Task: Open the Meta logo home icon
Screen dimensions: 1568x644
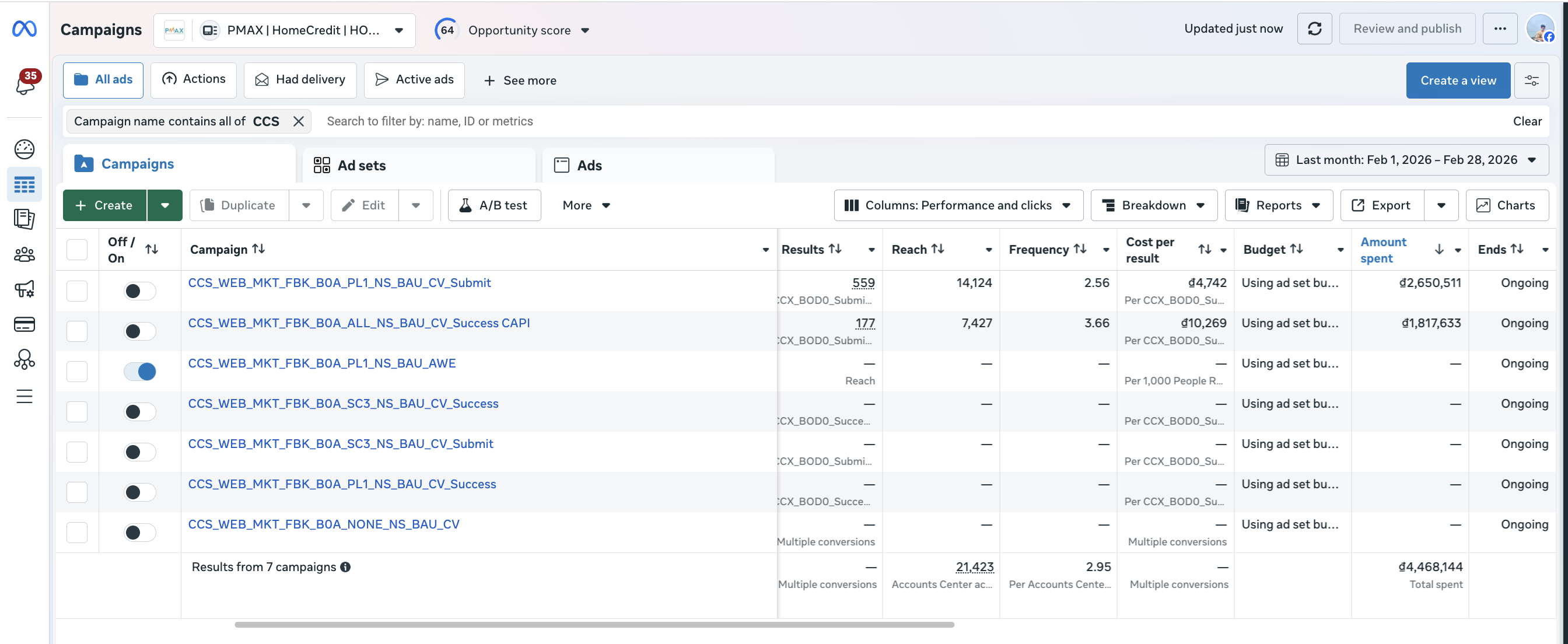Action: tap(24, 29)
